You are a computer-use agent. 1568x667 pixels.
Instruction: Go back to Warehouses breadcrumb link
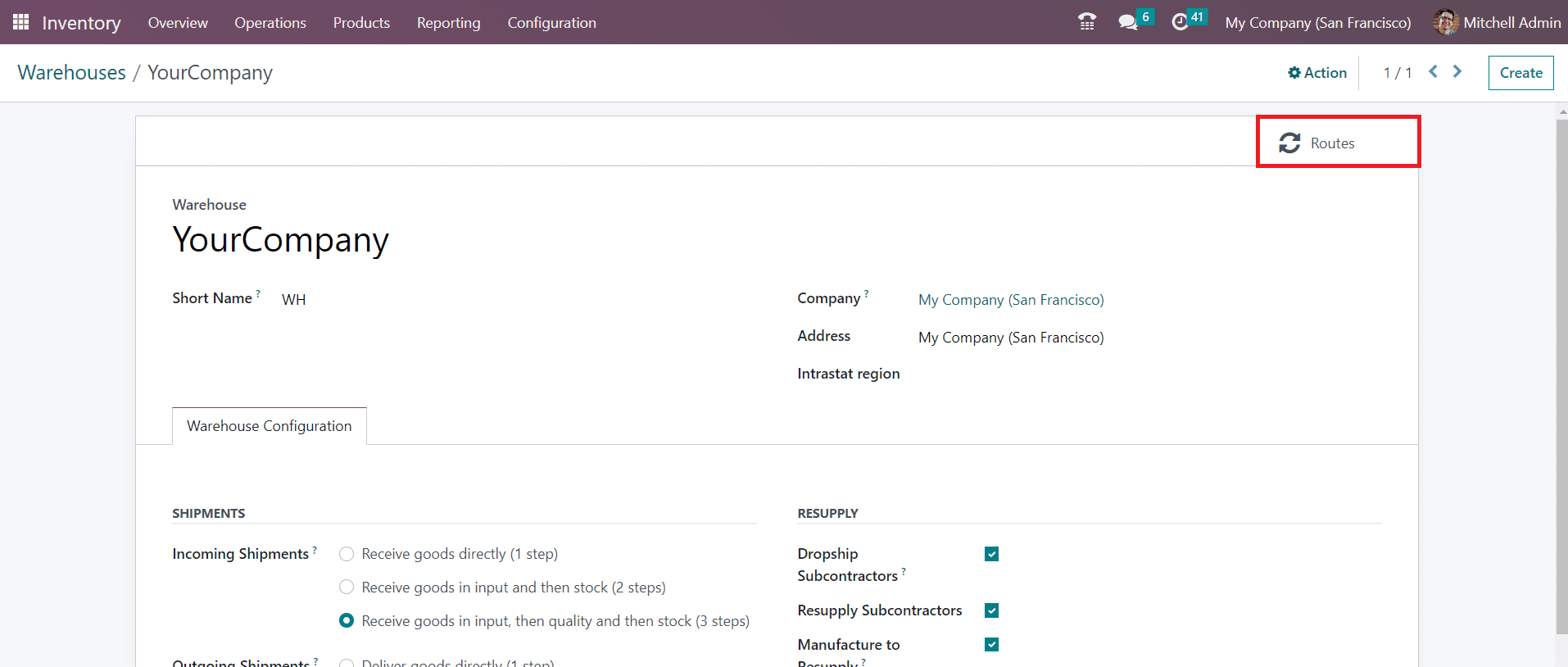(72, 73)
